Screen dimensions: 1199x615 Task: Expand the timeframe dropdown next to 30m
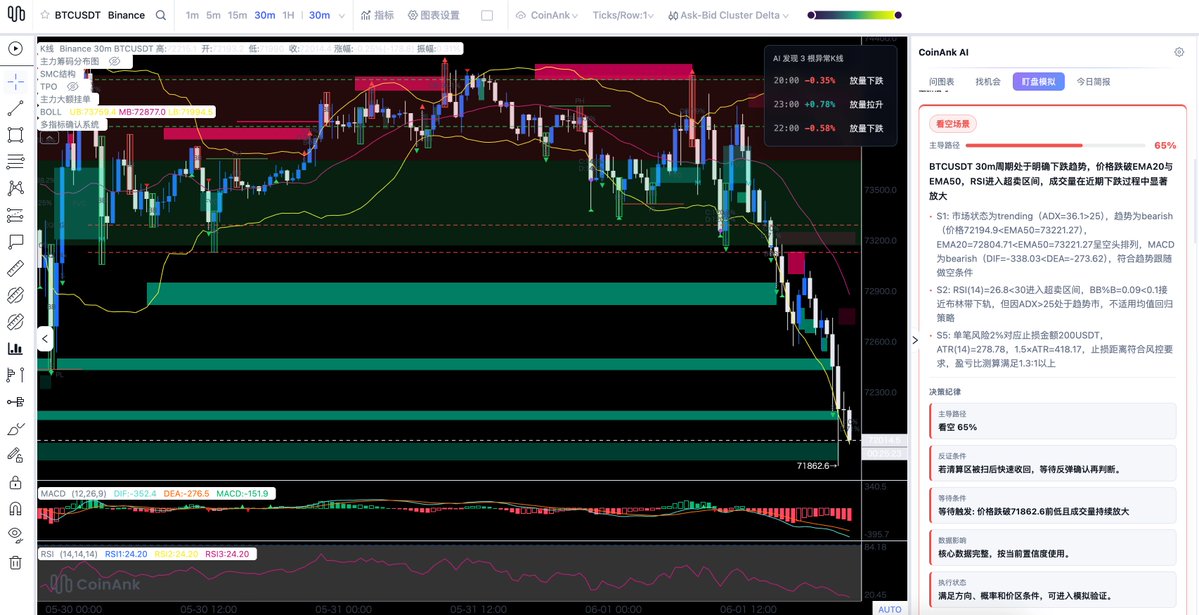(x=340, y=15)
